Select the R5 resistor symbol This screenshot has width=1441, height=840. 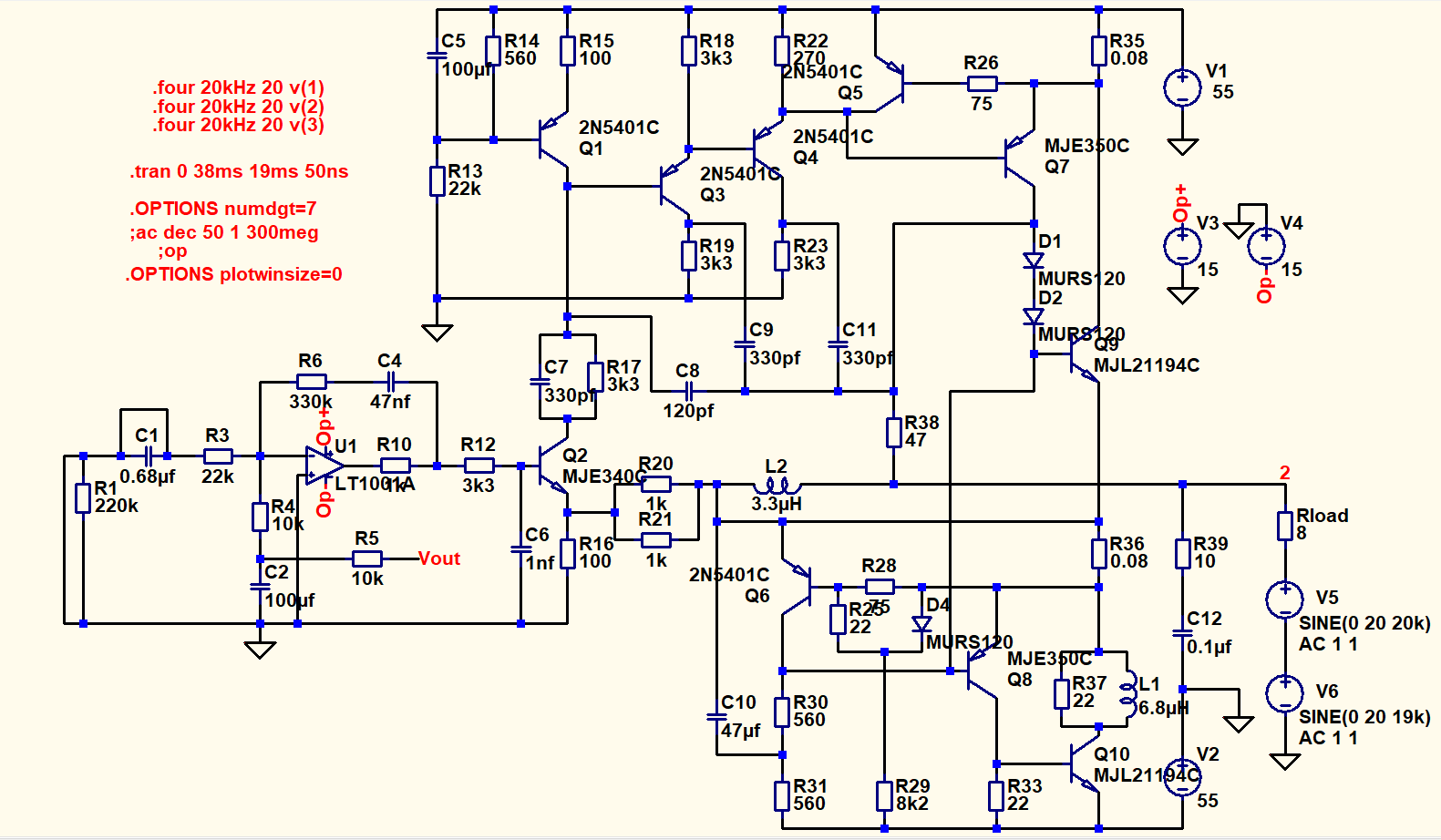tap(366, 558)
